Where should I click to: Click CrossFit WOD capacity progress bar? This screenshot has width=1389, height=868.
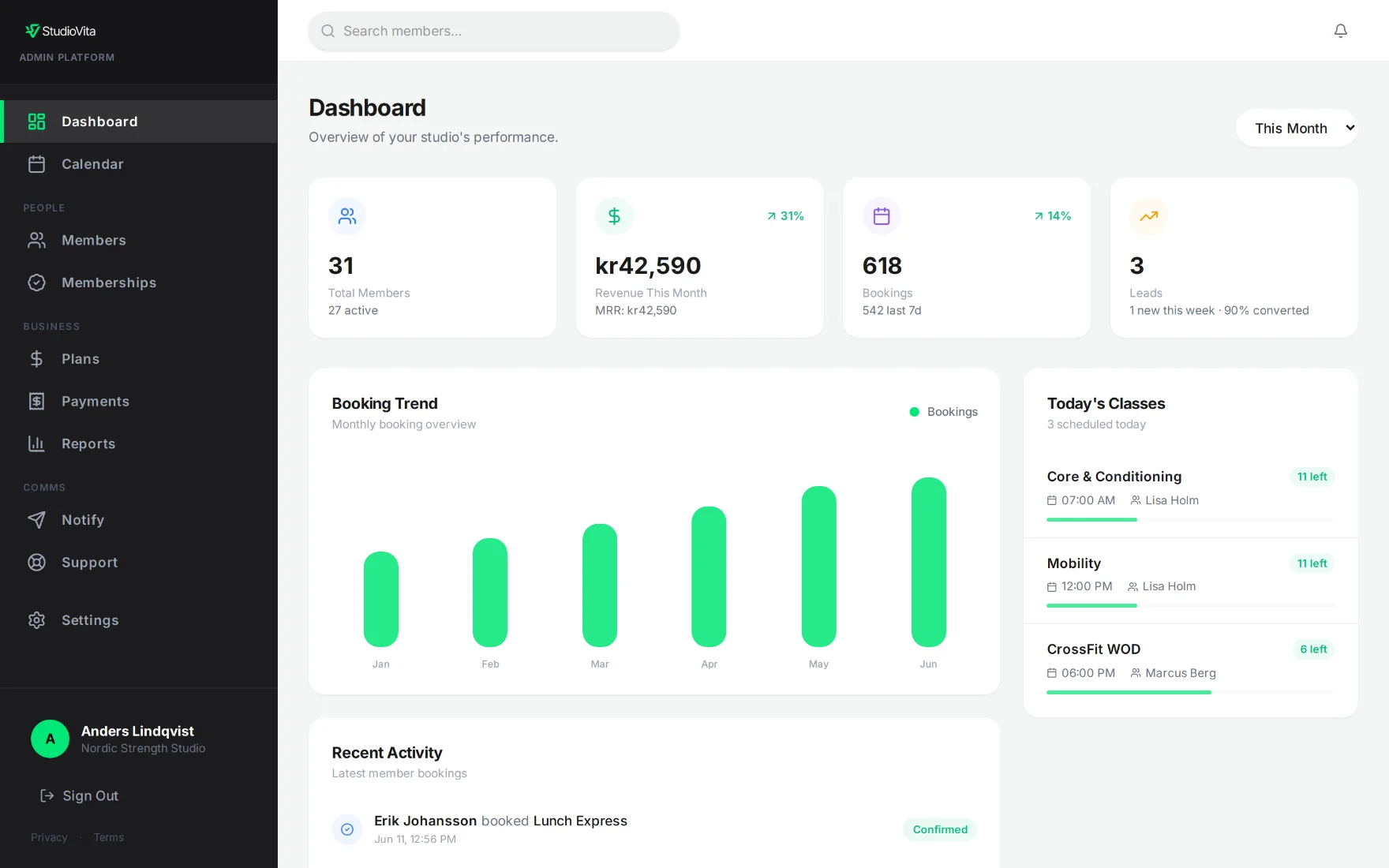(1190, 693)
